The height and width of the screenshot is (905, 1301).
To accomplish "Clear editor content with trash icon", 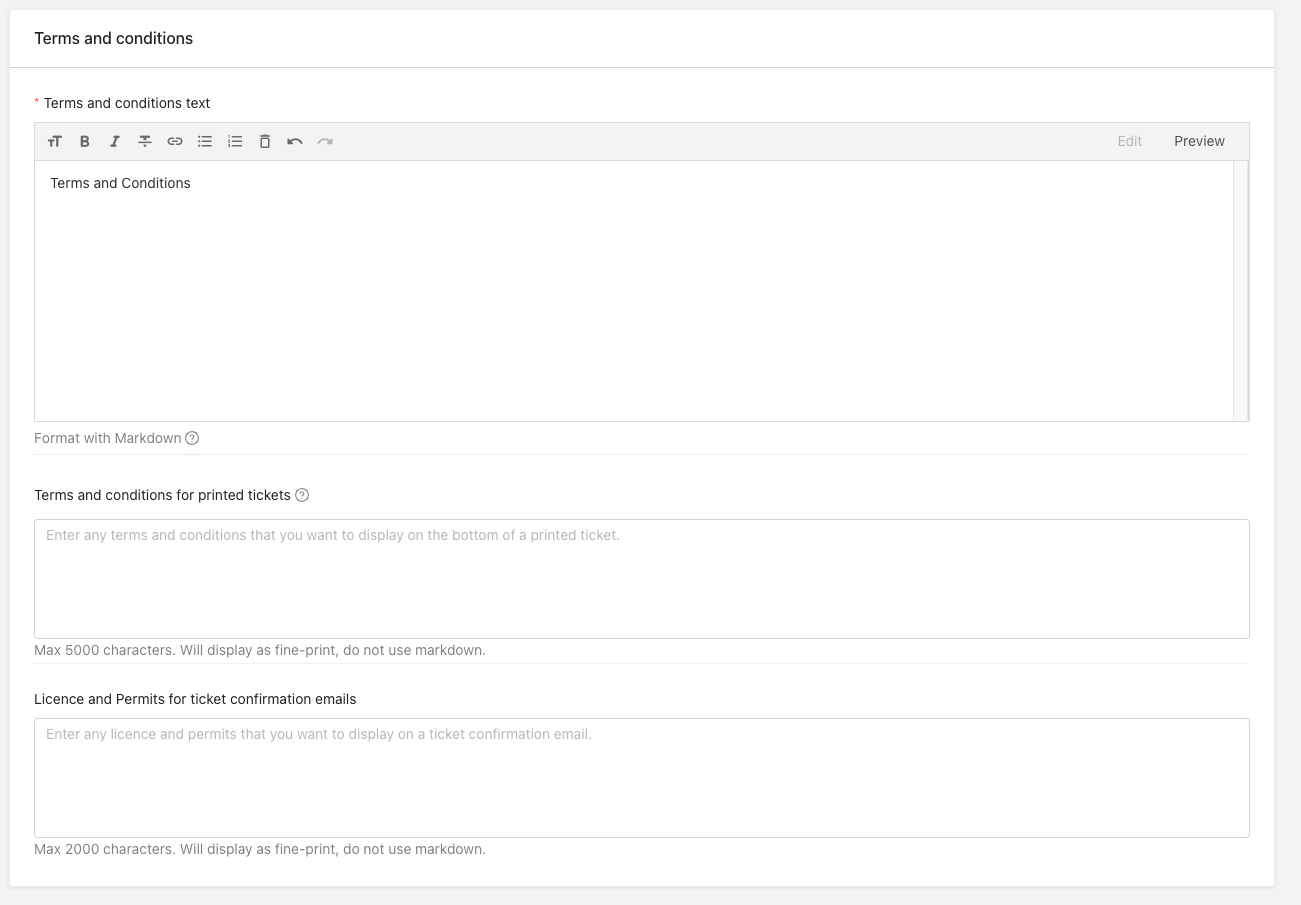I will coord(265,142).
